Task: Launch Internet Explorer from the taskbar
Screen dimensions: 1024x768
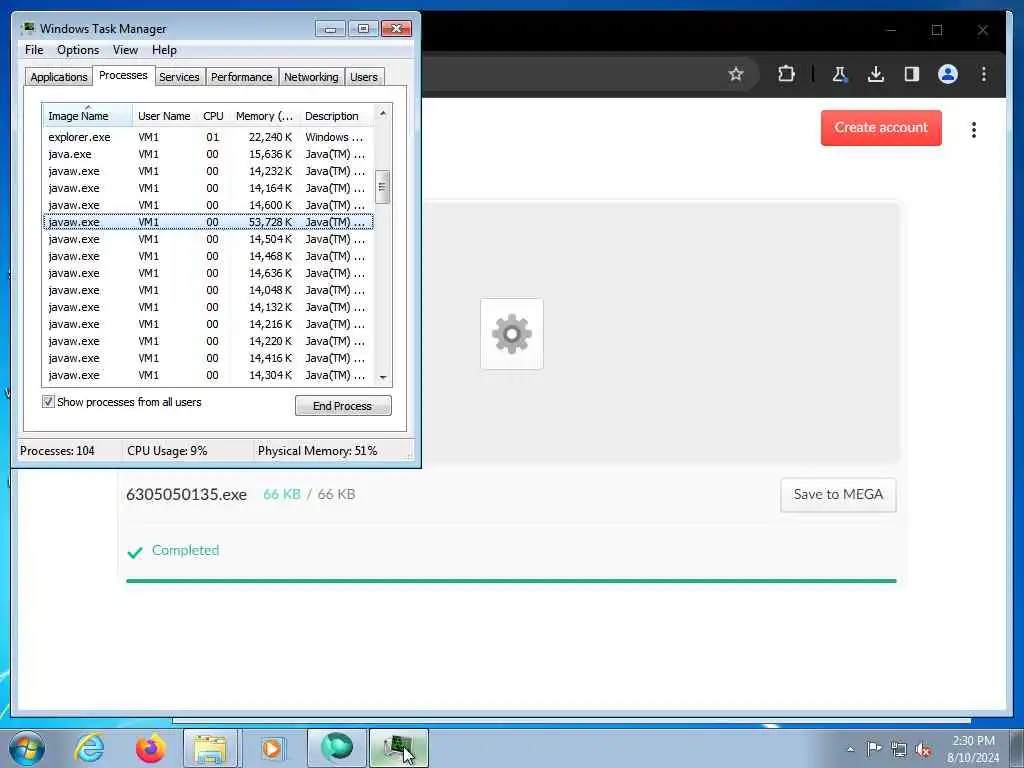Action: pyautogui.click(x=89, y=748)
